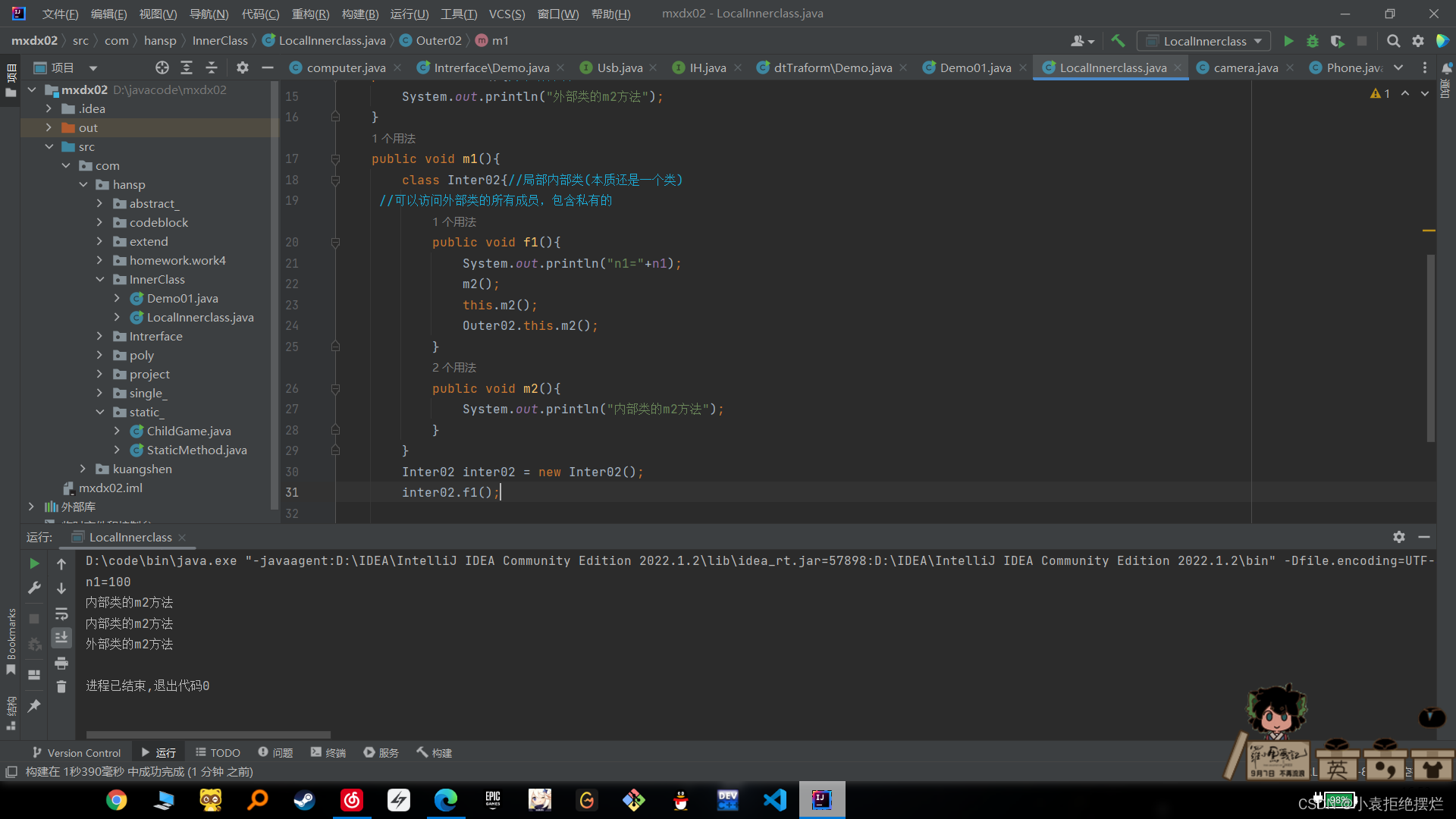Jump to previous highlighted error arrow
The image size is (1456, 819).
click(x=1405, y=93)
